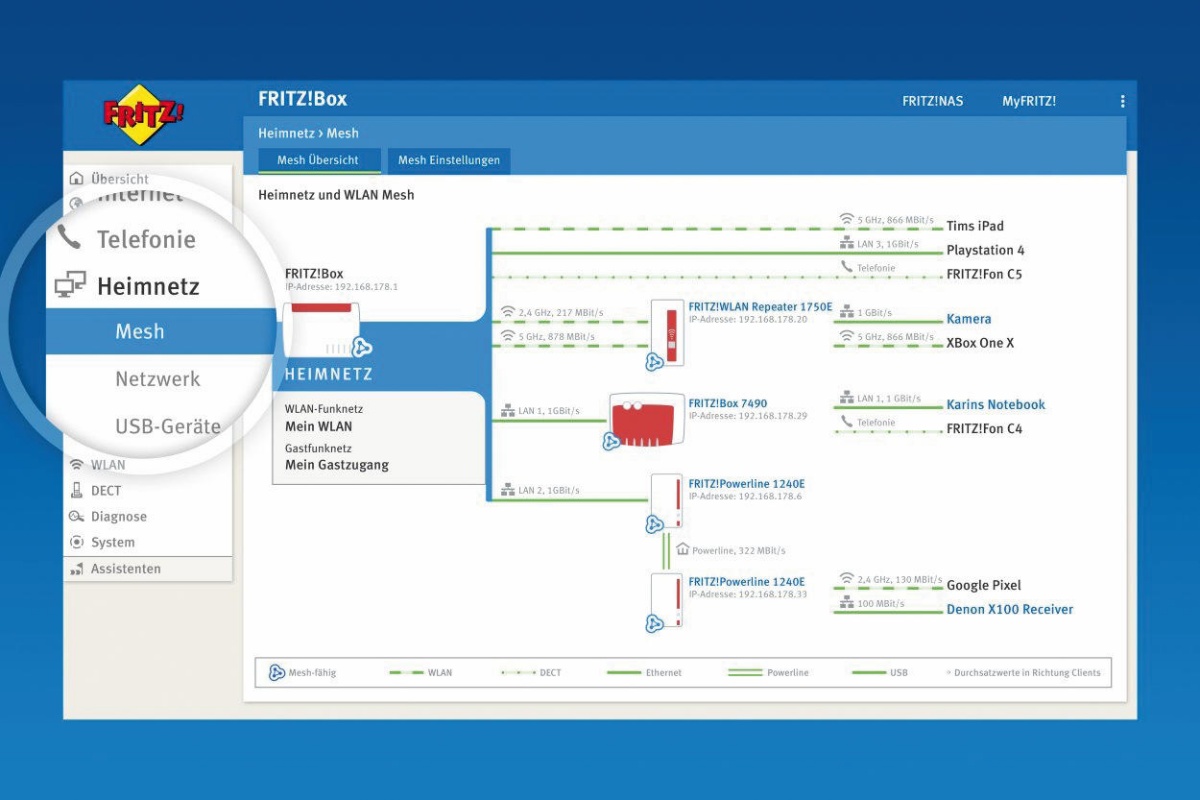Click the Google Pixel device name
1200x800 pixels.
984,585
